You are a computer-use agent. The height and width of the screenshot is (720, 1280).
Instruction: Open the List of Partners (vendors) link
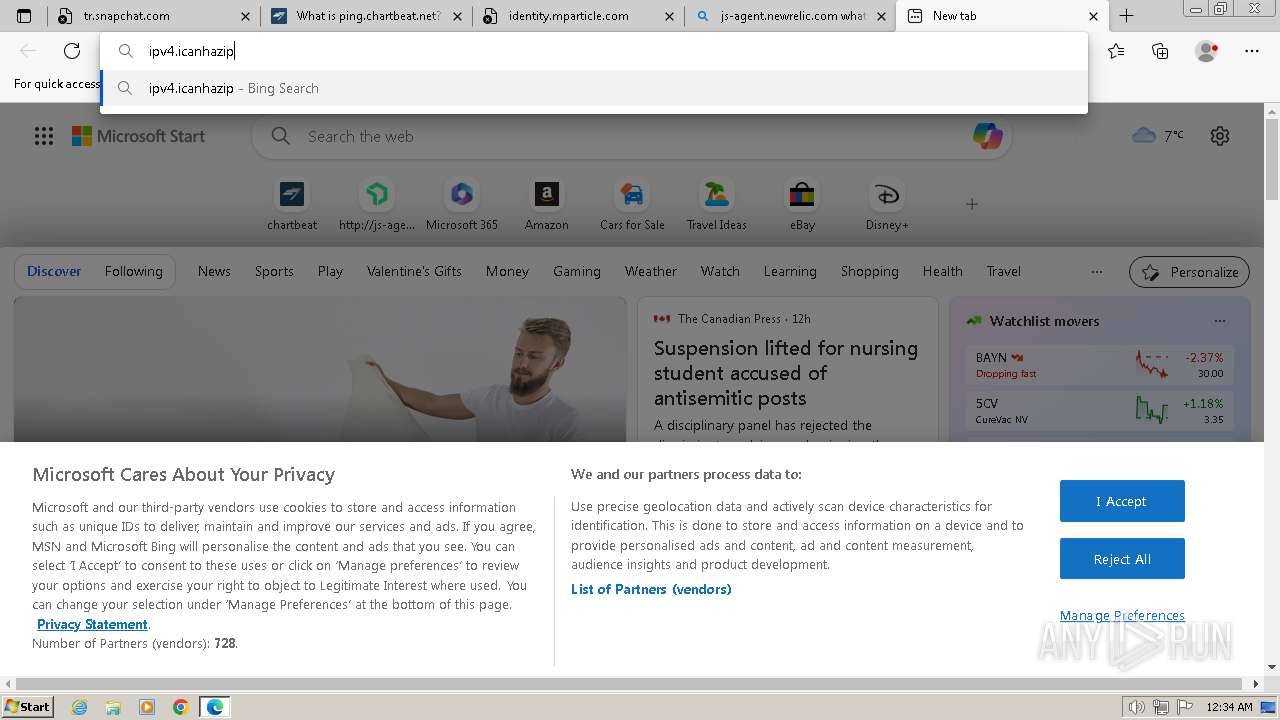(651, 589)
